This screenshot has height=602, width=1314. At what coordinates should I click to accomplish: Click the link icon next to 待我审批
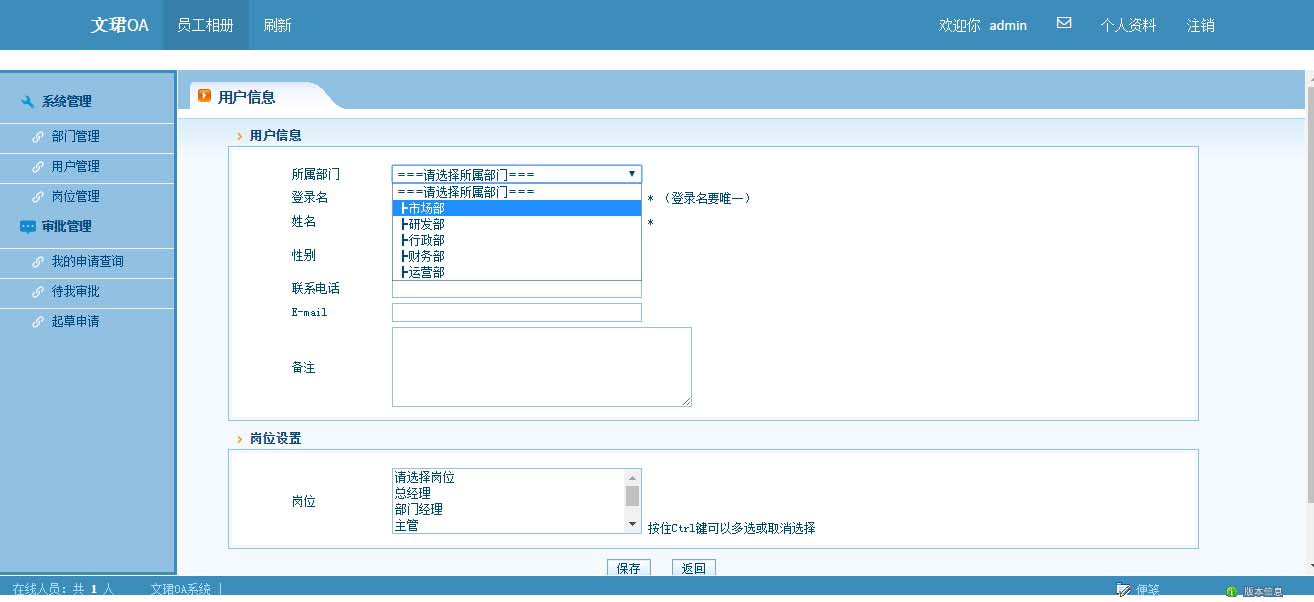tap(38, 292)
